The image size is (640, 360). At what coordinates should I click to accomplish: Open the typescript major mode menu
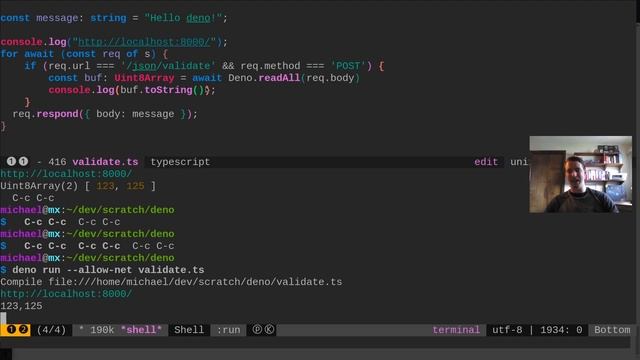pos(180,162)
